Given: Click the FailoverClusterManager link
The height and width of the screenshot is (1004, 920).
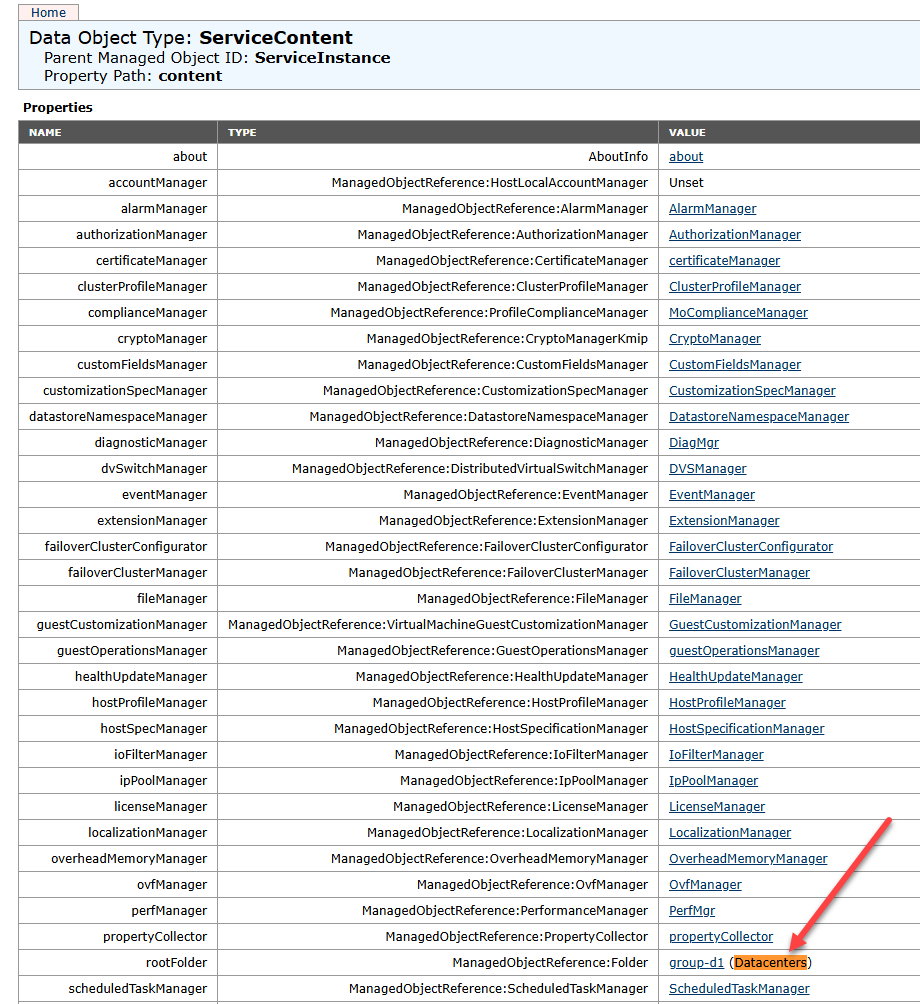Looking at the screenshot, I should [739, 572].
